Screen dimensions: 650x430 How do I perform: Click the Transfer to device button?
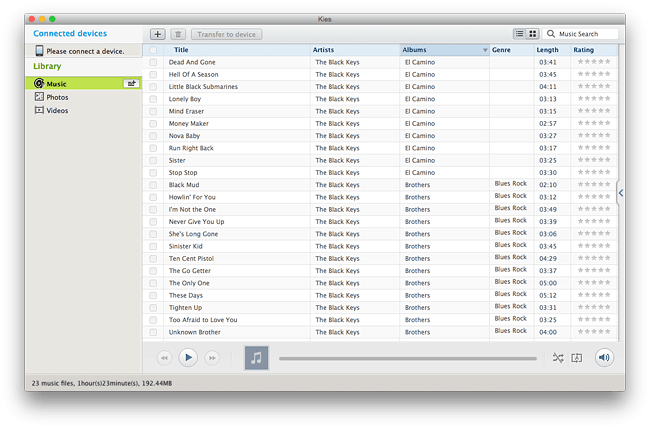[x=226, y=34]
